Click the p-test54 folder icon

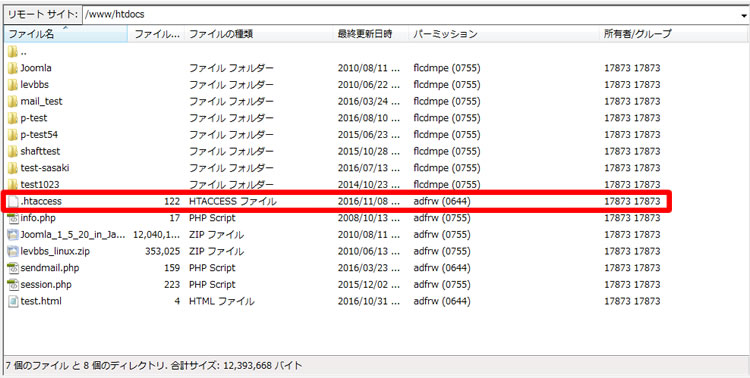(13, 134)
